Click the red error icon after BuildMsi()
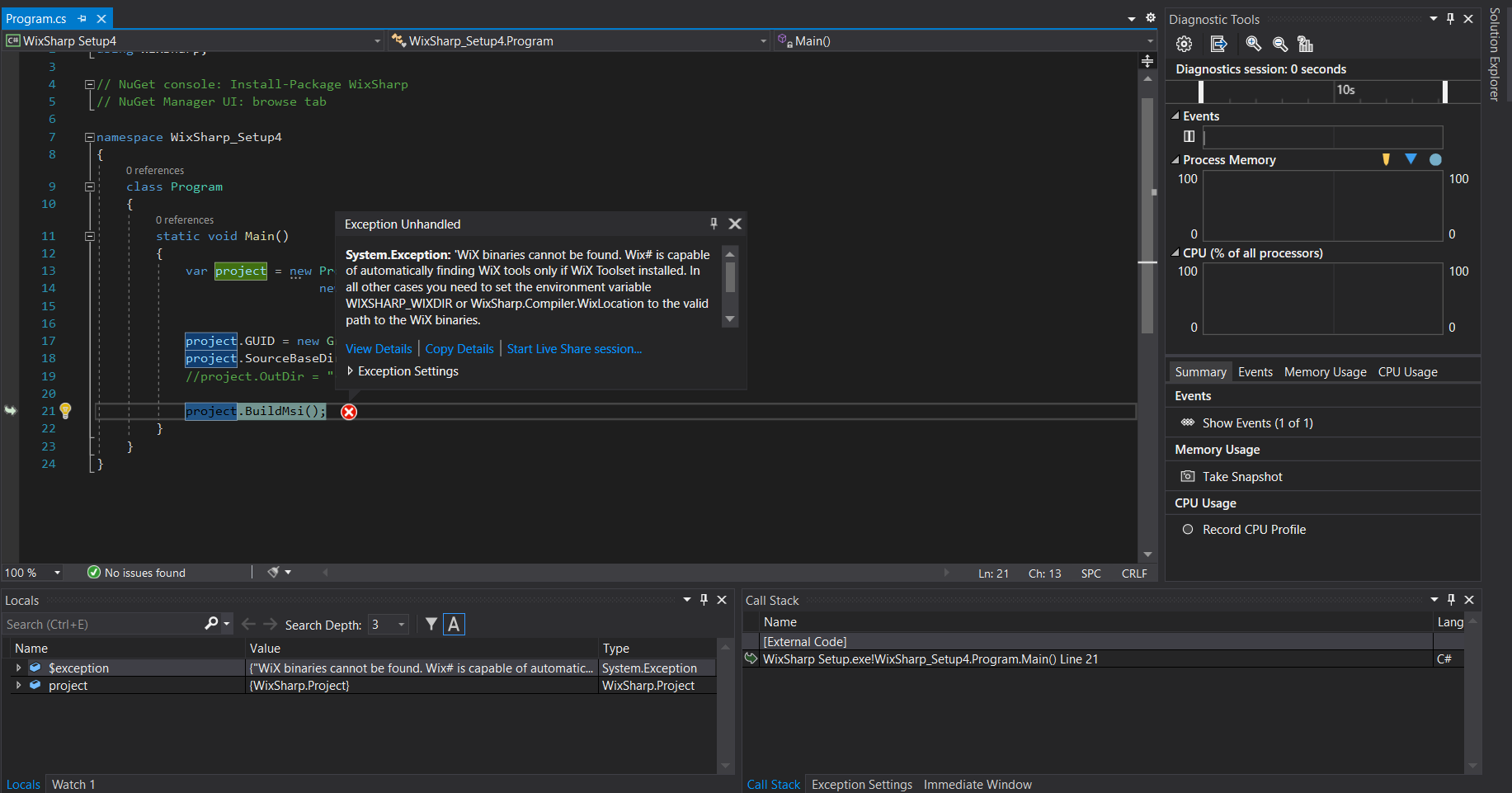1512x793 pixels. tap(349, 412)
